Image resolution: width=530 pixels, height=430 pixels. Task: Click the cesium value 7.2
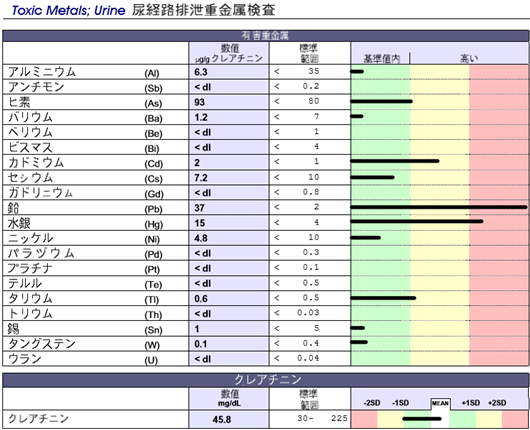[201, 178]
